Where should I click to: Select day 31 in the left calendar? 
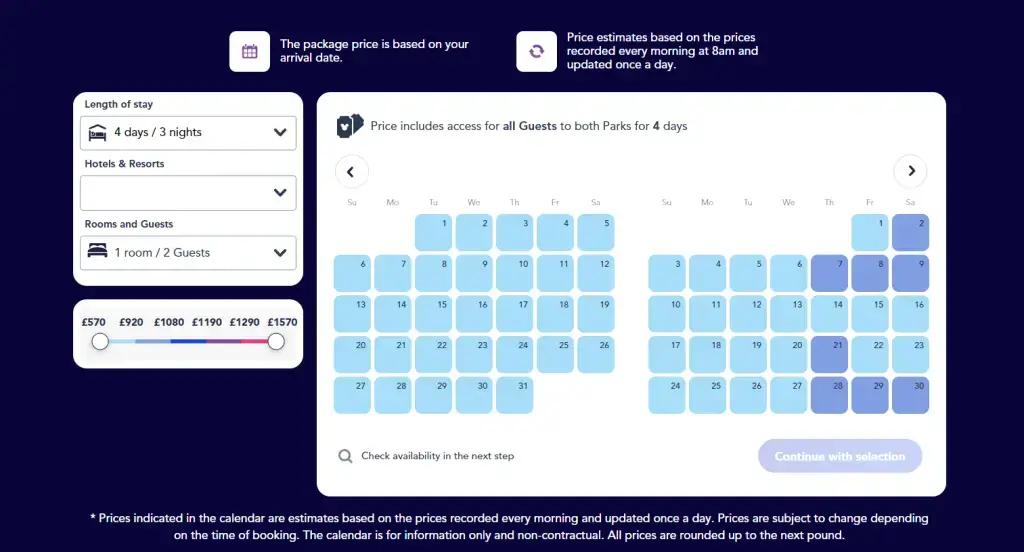click(x=515, y=395)
